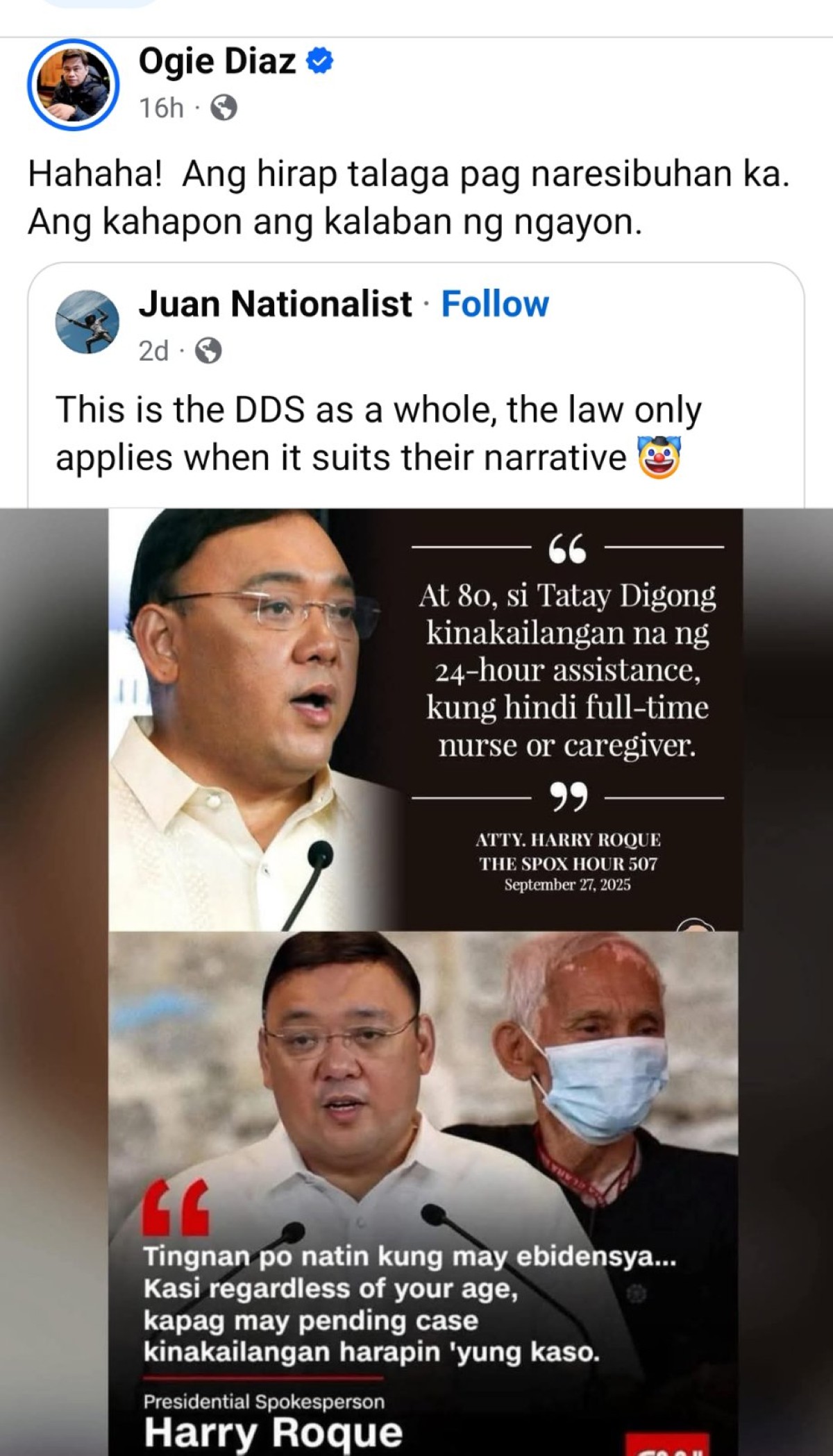
Task: Open Juan Nationalist profile avatar
Action: point(87,322)
